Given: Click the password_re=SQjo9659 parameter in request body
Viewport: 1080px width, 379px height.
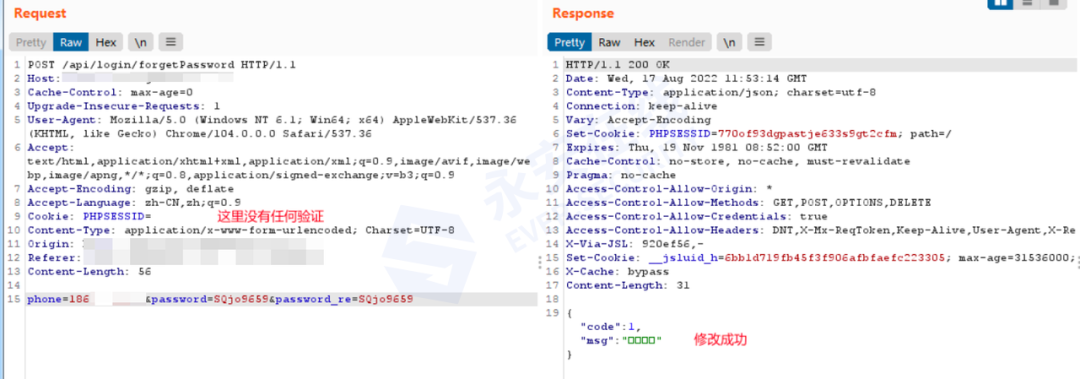Looking at the screenshot, I should pyautogui.click(x=344, y=299).
